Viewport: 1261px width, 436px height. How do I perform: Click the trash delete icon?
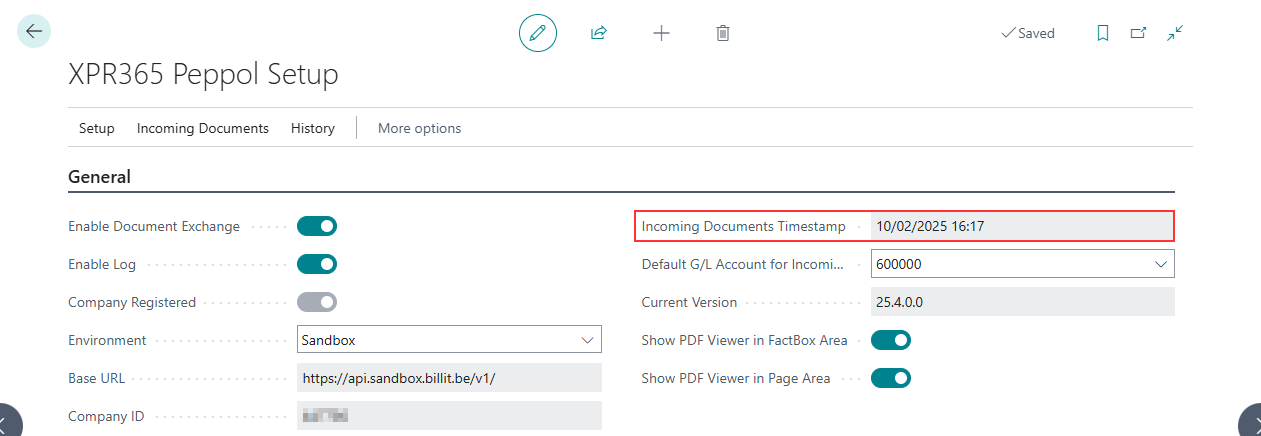coord(723,33)
